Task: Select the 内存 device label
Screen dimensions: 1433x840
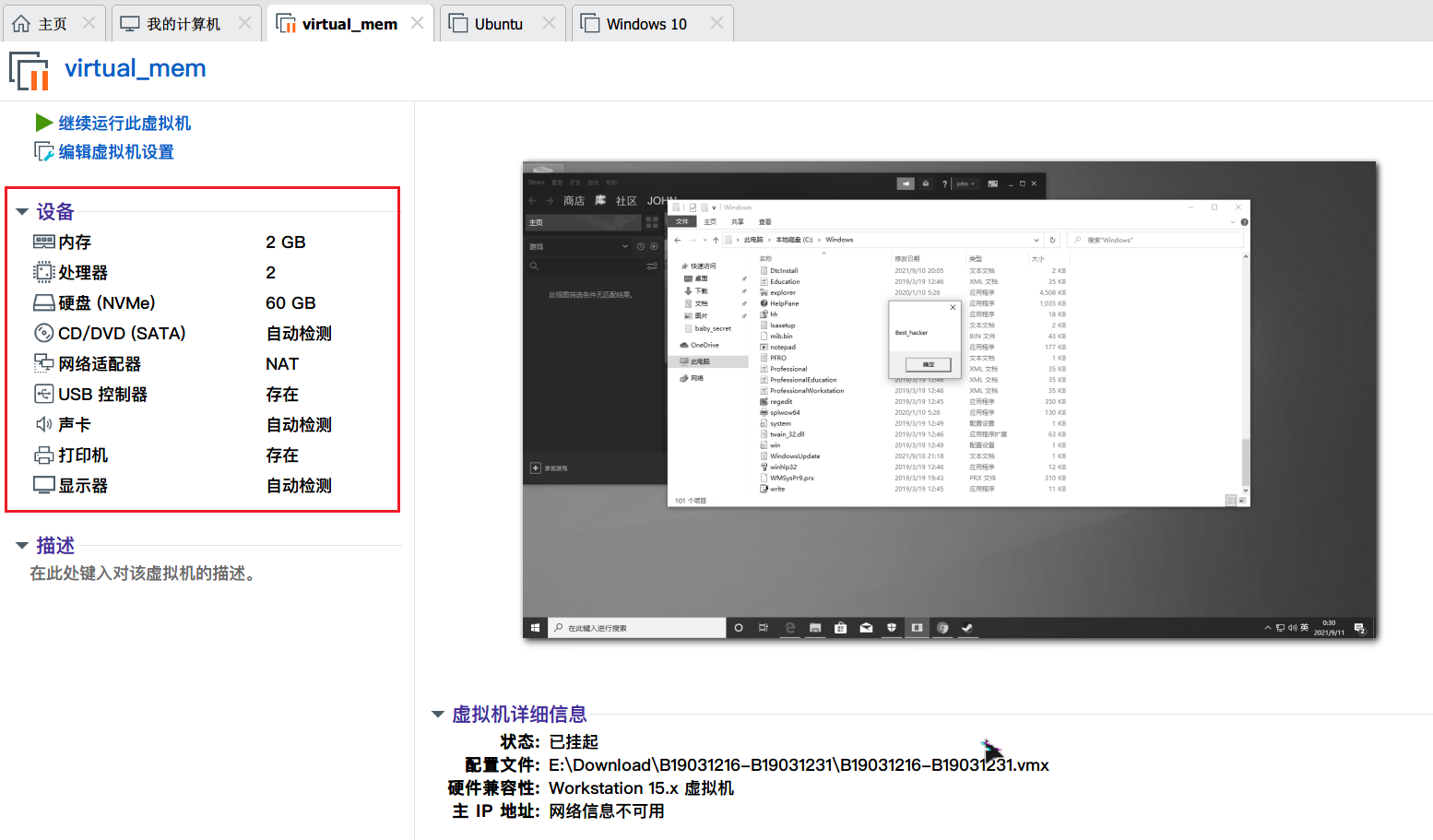Action: [x=75, y=242]
